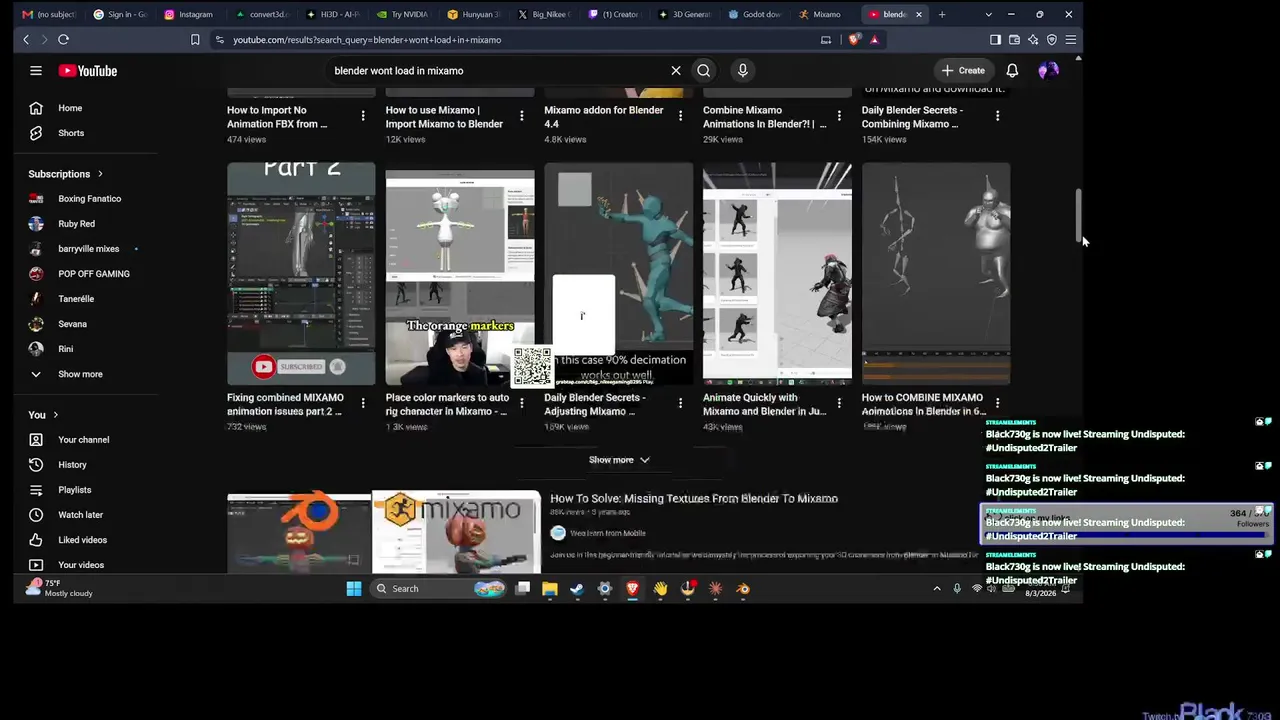Click the page vertical scrollbar thumb
Screen dimensions: 1280x720
point(1078,214)
